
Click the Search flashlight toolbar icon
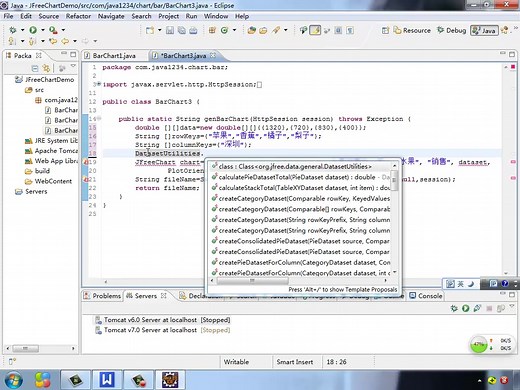(276, 30)
